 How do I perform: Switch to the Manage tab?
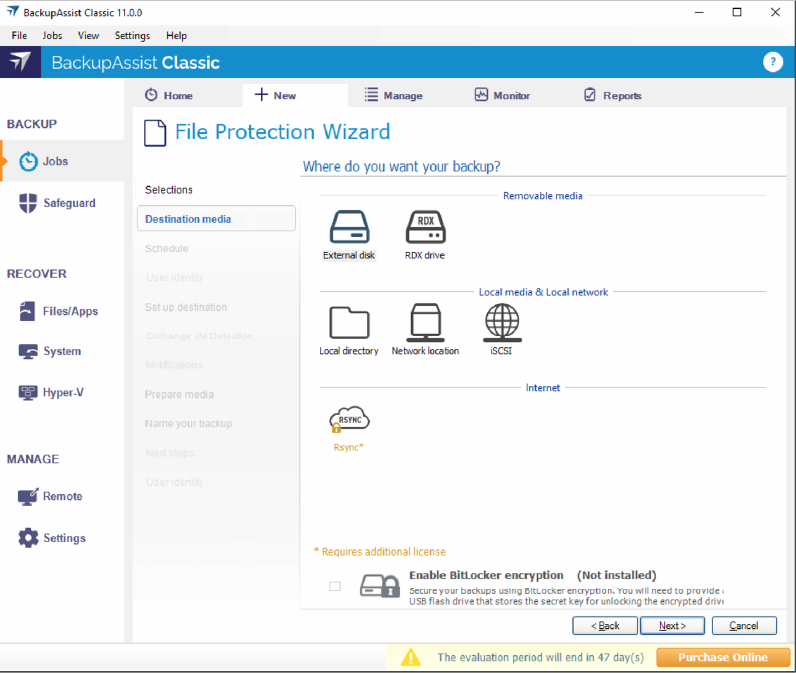392,96
